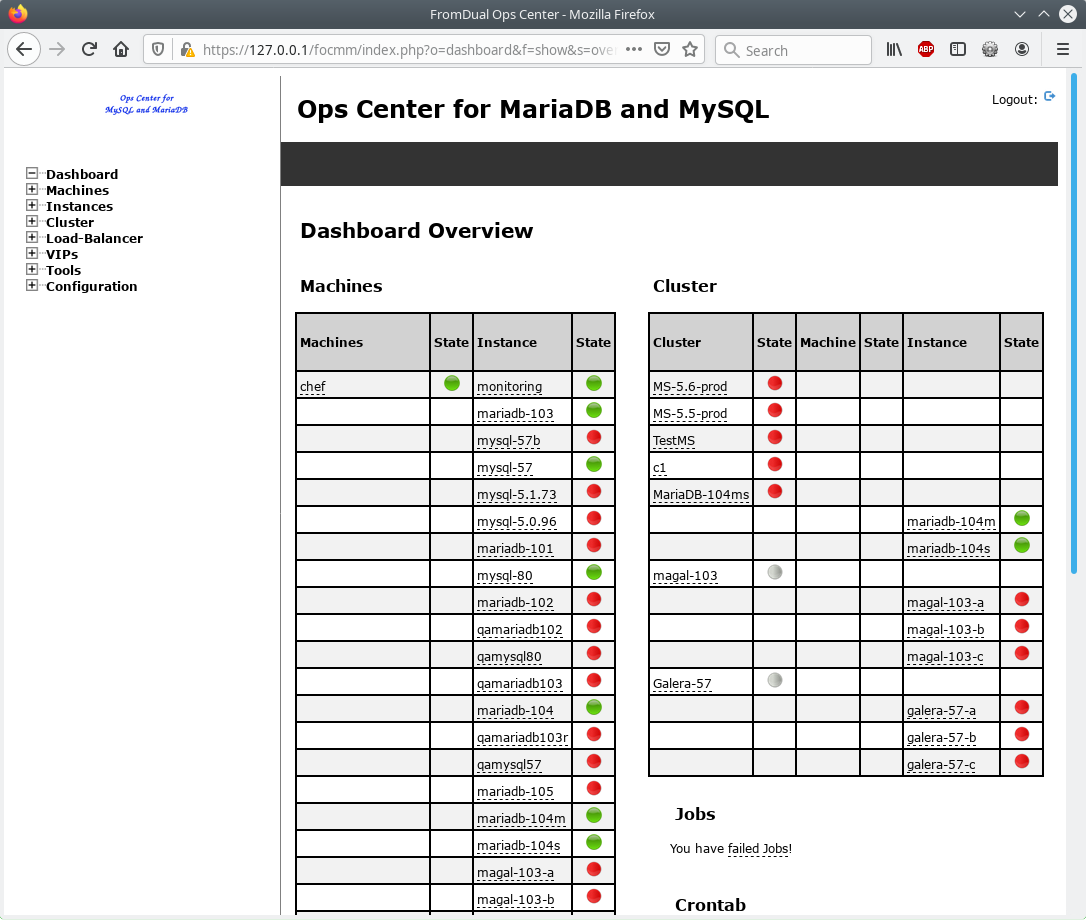This screenshot has width=1086, height=920.
Task: Open the Machines menu item
Action: point(78,190)
